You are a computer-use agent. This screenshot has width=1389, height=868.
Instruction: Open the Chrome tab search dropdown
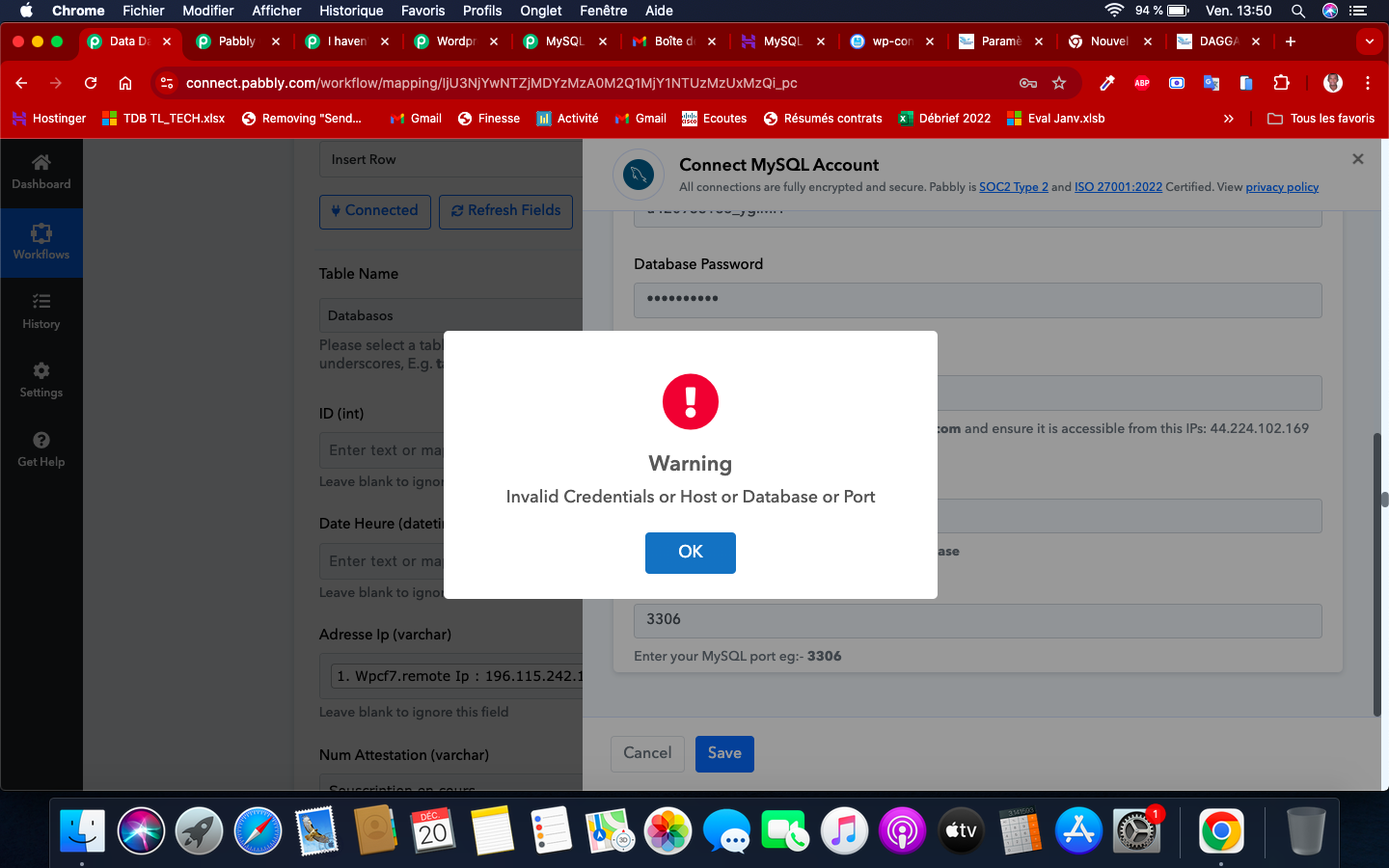pos(1369,41)
